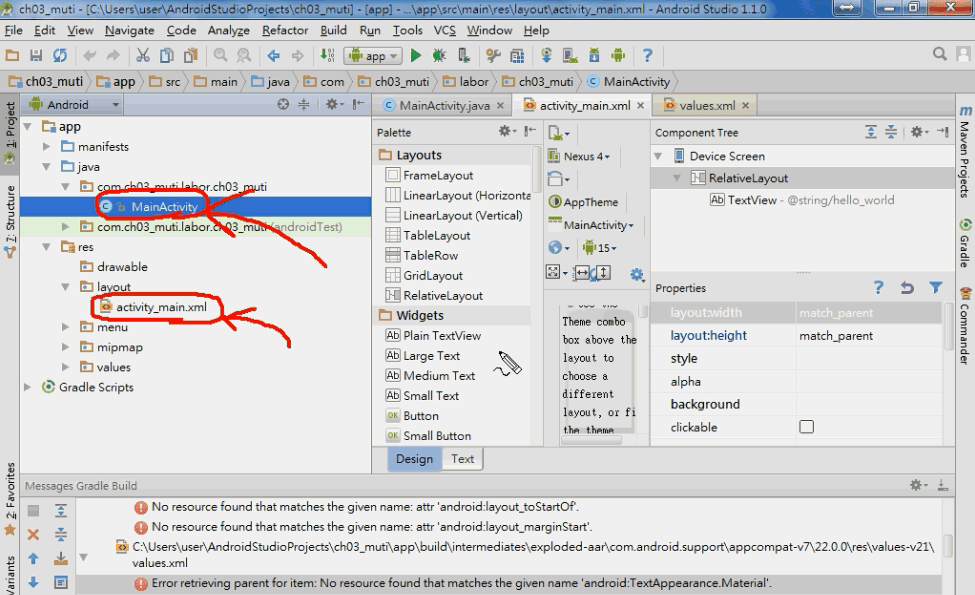Click Properties panel filter funnel icon
This screenshot has height=595, width=975.
(936, 287)
